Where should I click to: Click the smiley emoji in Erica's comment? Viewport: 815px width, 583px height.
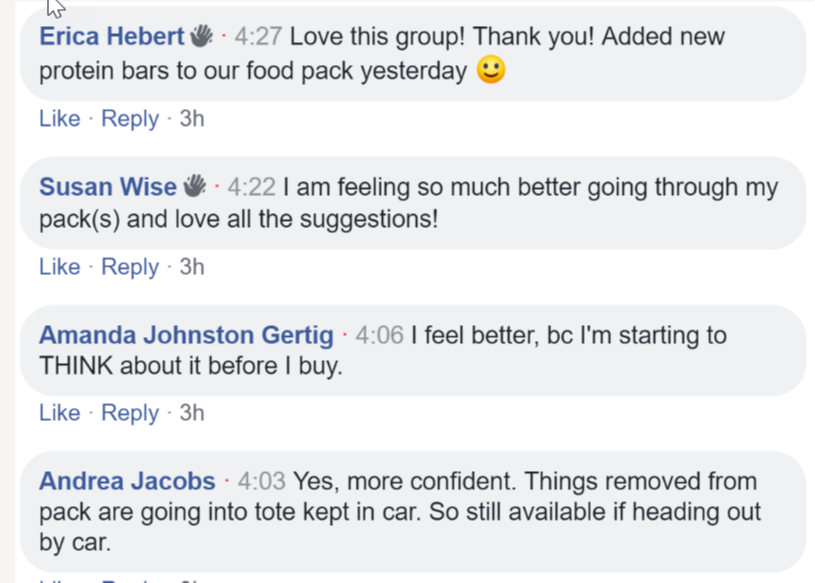click(x=490, y=71)
